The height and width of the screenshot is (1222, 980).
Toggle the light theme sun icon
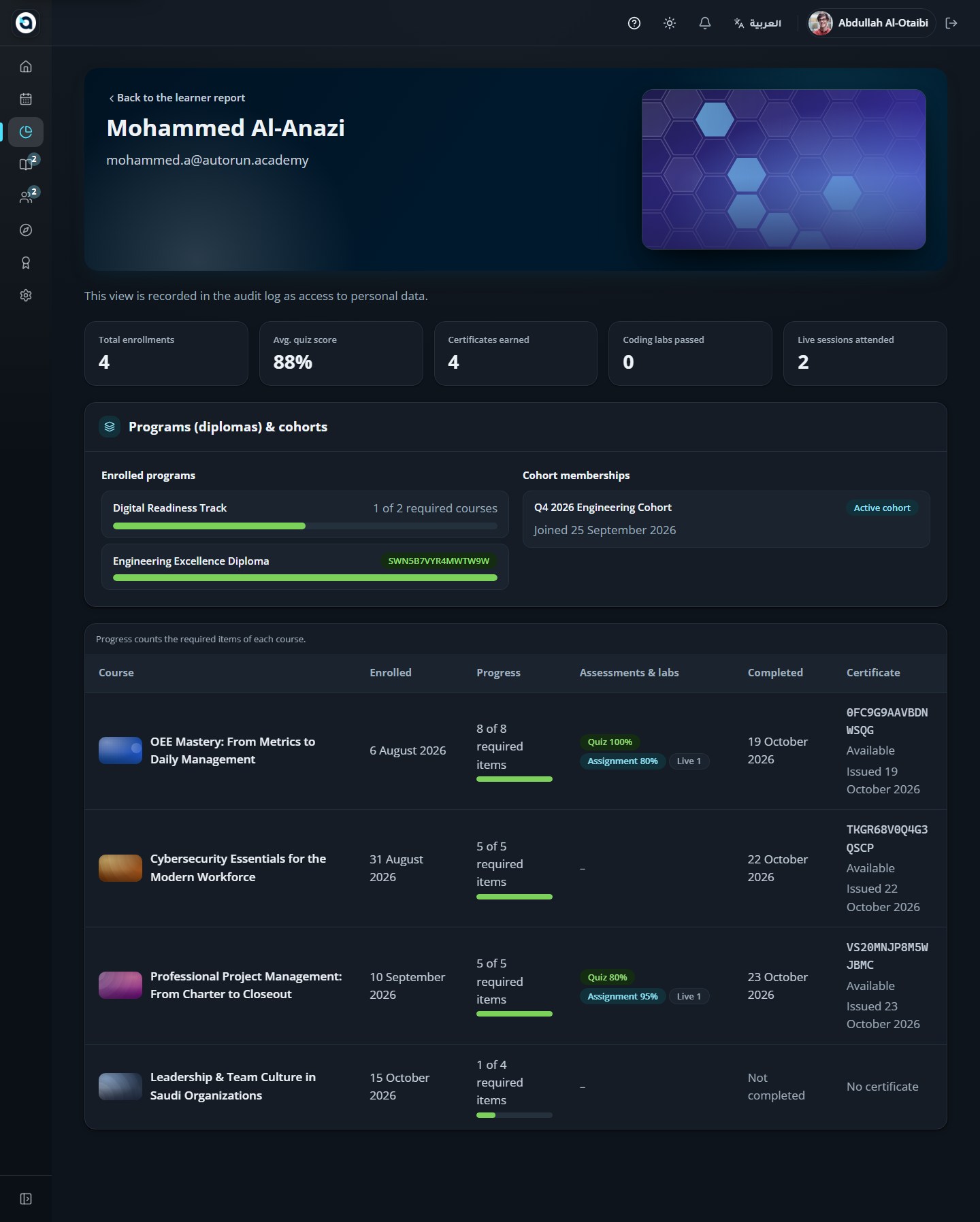(x=670, y=23)
